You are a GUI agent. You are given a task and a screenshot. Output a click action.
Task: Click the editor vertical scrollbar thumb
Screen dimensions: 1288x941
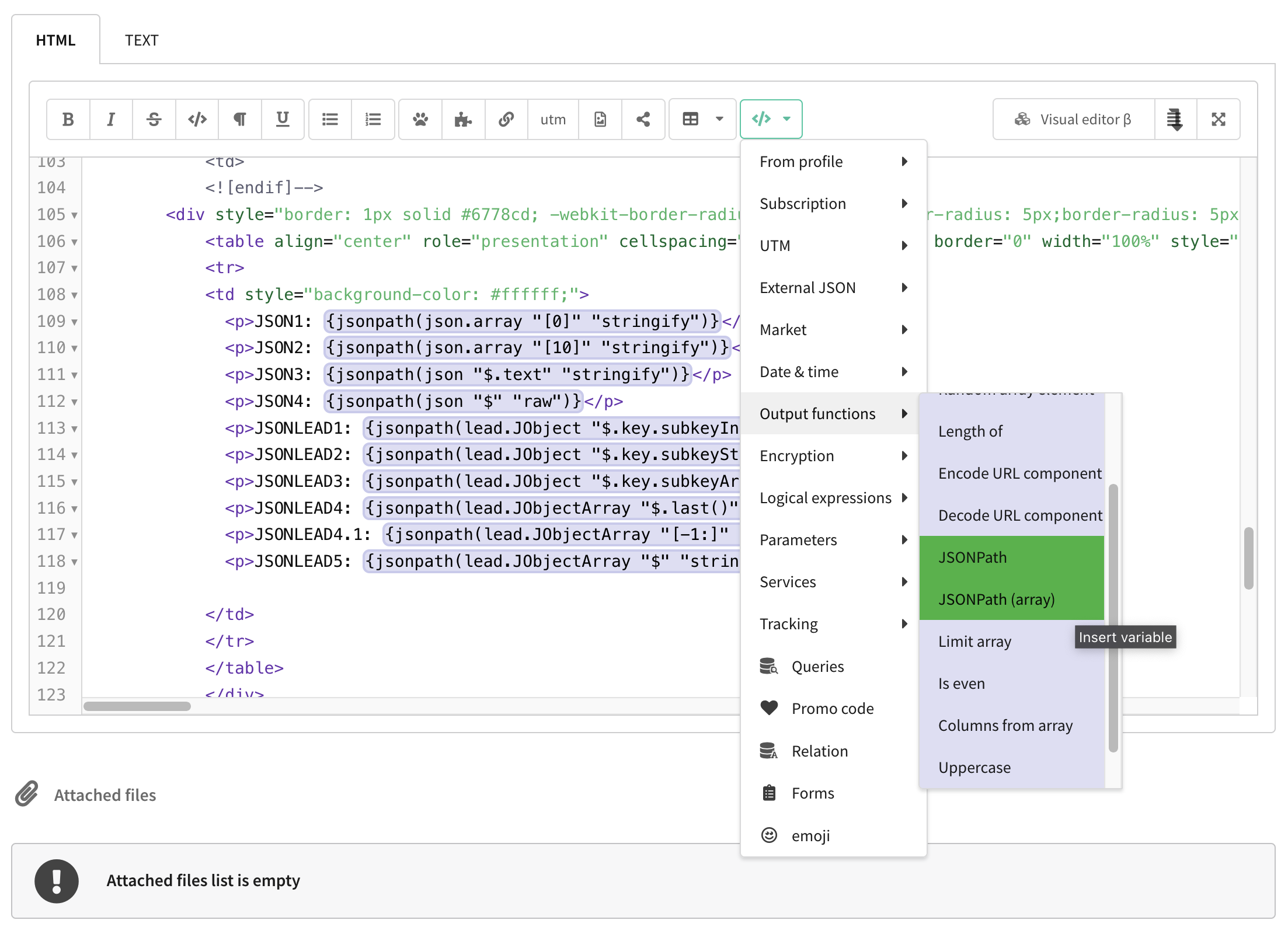pyautogui.click(x=1249, y=559)
